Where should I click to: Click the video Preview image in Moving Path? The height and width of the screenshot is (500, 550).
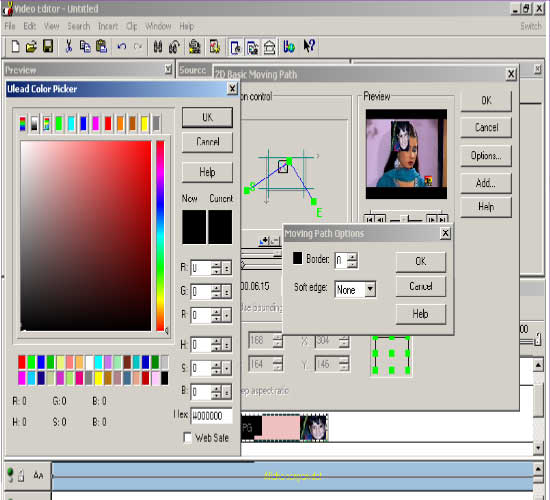click(x=406, y=154)
